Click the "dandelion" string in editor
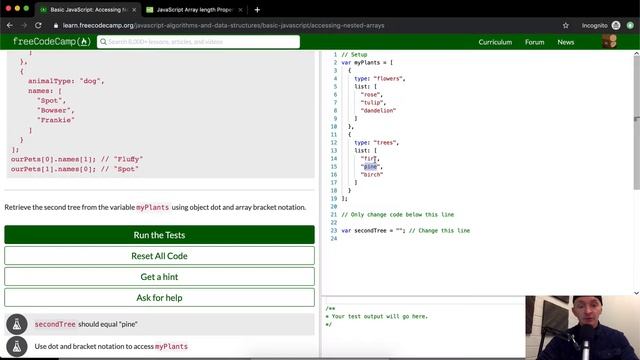This screenshot has height=360, width=640. click(x=378, y=111)
